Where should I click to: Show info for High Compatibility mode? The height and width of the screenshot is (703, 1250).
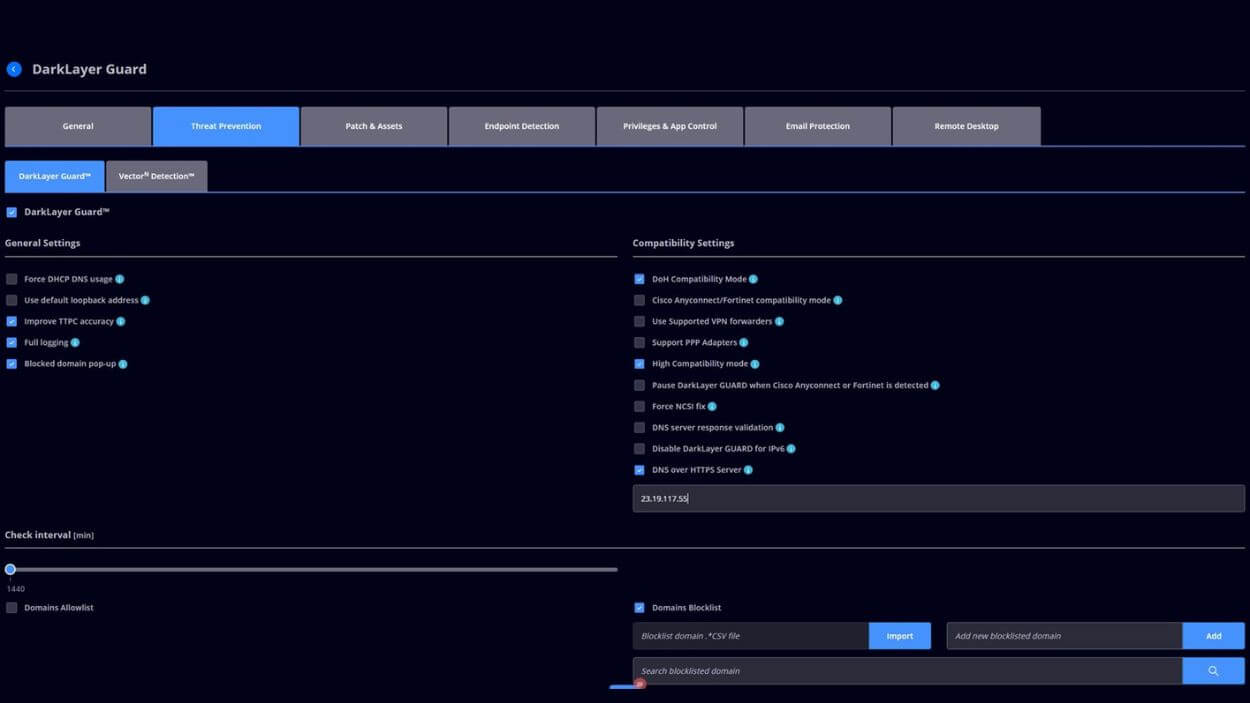point(755,364)
